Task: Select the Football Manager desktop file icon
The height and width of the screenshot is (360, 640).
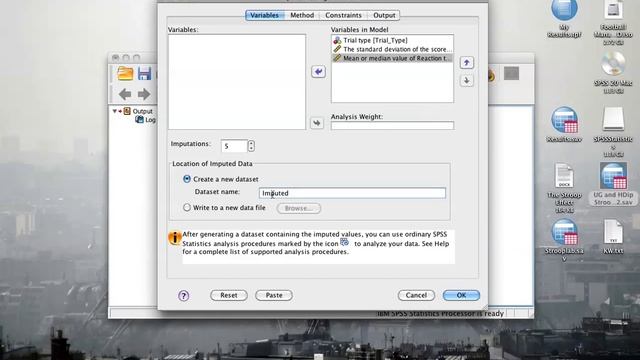Action: [613, 10]
